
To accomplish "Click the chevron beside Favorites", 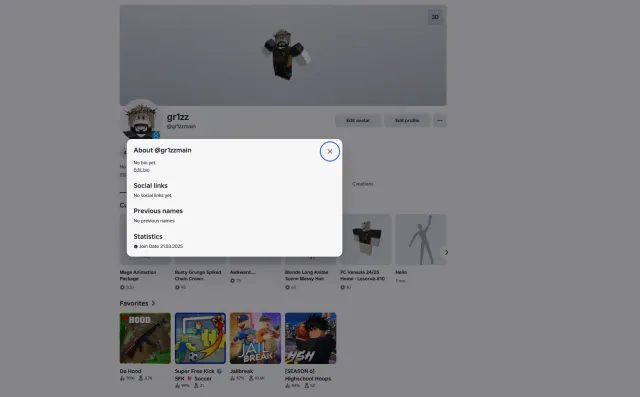I will pyautogui.click(x=153, y=303).
